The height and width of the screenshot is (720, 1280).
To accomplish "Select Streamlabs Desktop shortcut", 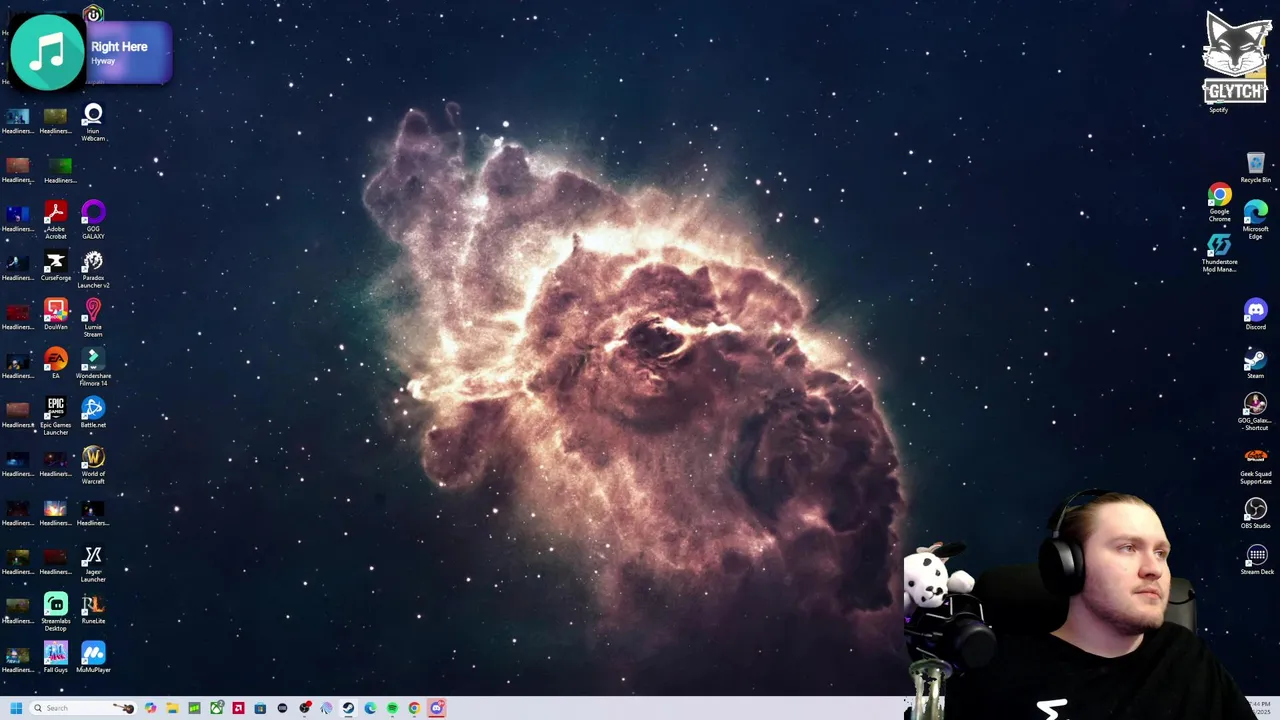I will coord(55,612).
